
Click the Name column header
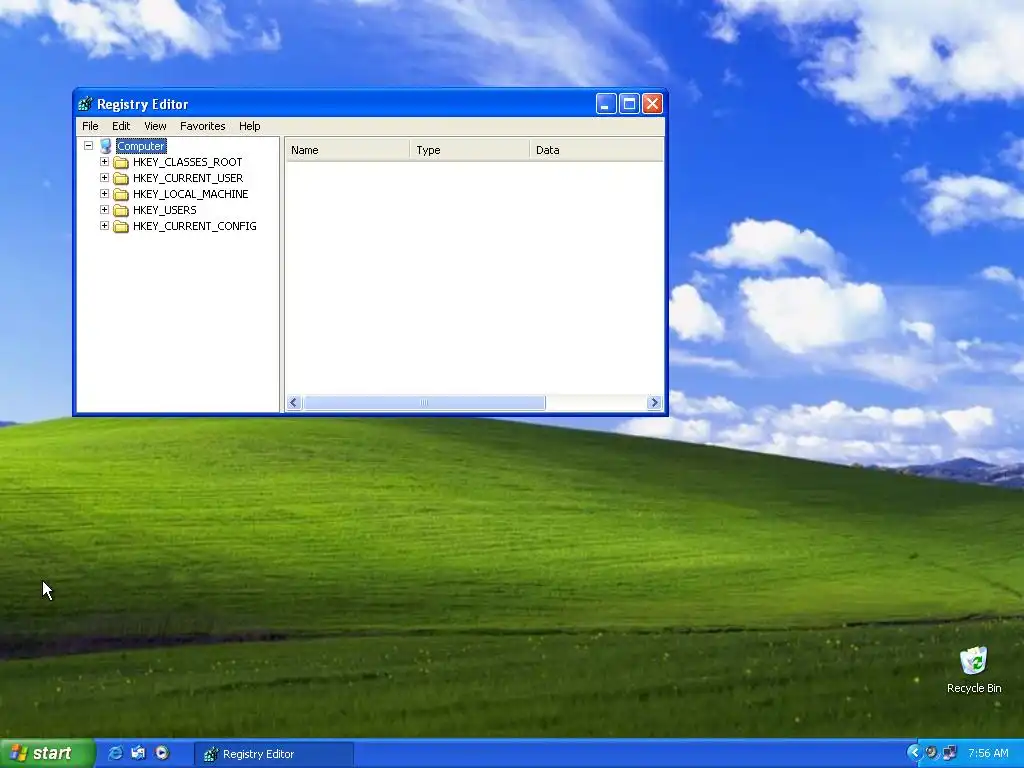point(347,150)
